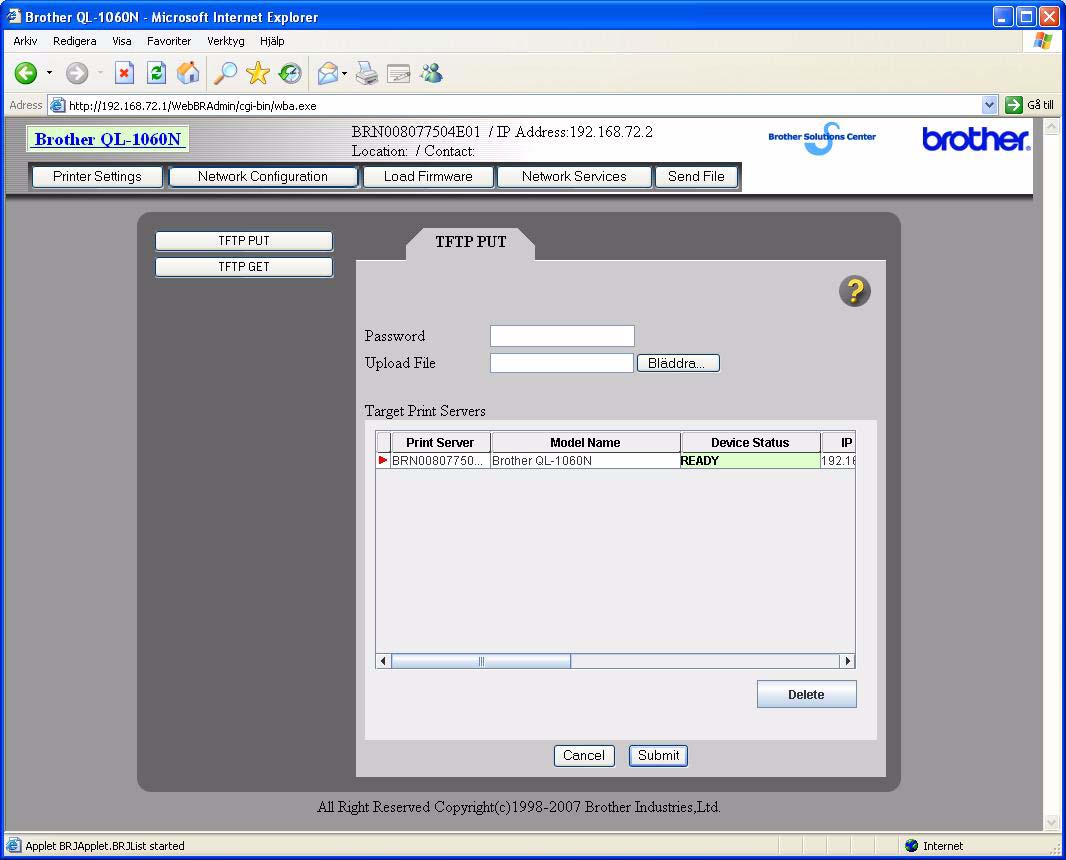The width and height of the screenshot is (1066, 860).
Task: Click the Internet zone globe icon
Action: pyautogui.click(x=912, y=845)
